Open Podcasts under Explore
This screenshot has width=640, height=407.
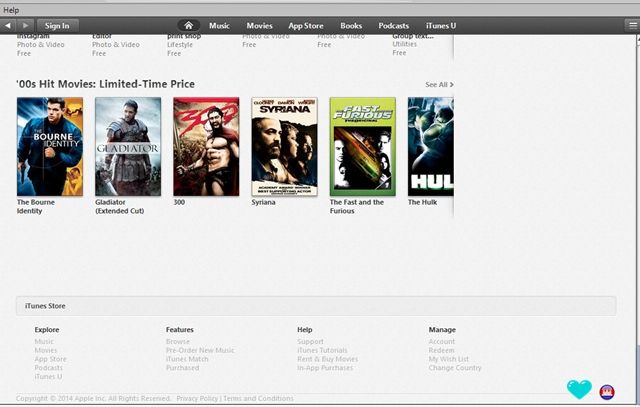pos(49,368)
